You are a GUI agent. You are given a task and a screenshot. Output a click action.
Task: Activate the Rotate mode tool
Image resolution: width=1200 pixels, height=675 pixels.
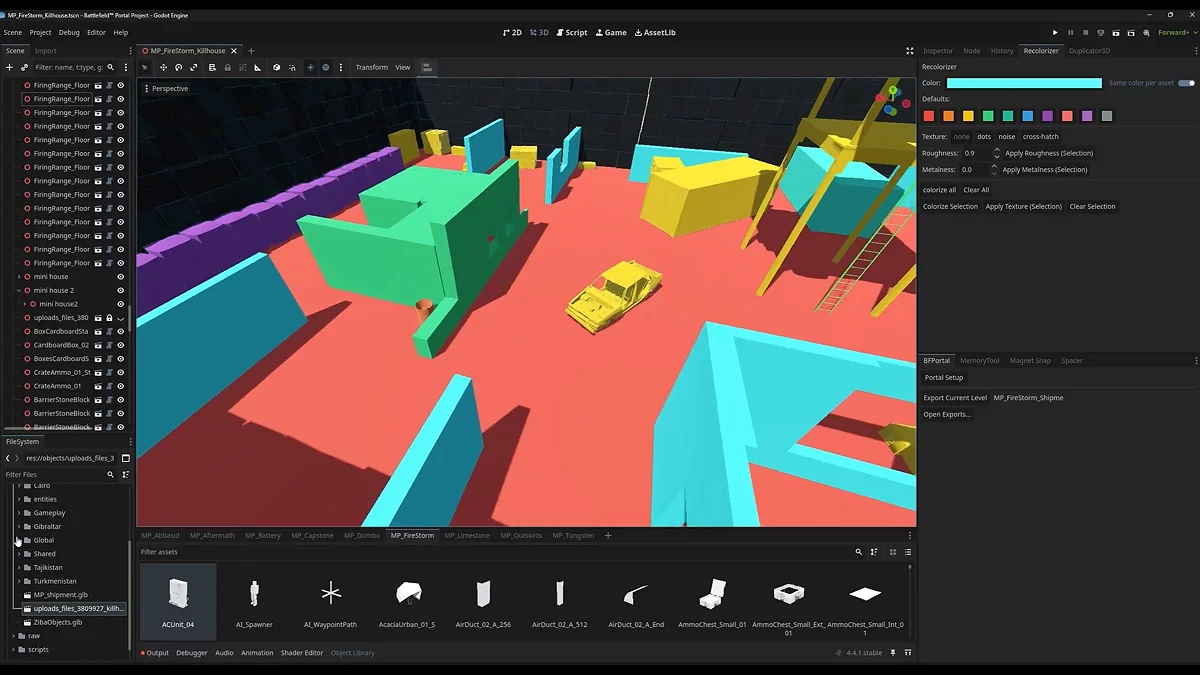click(x=178, y=67)
